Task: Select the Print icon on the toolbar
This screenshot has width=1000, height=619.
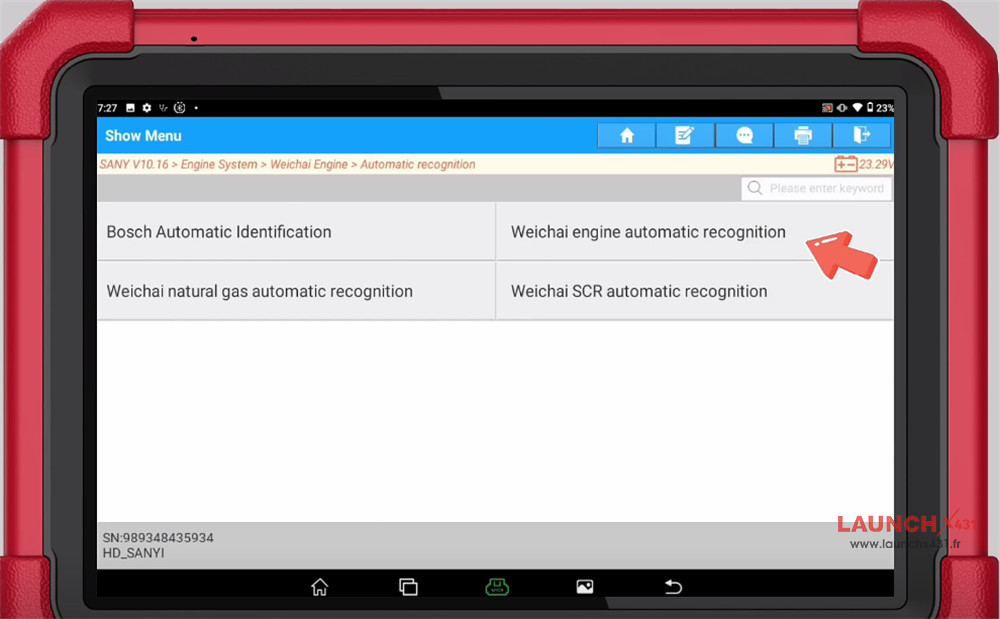Action: tap(803, 135)
